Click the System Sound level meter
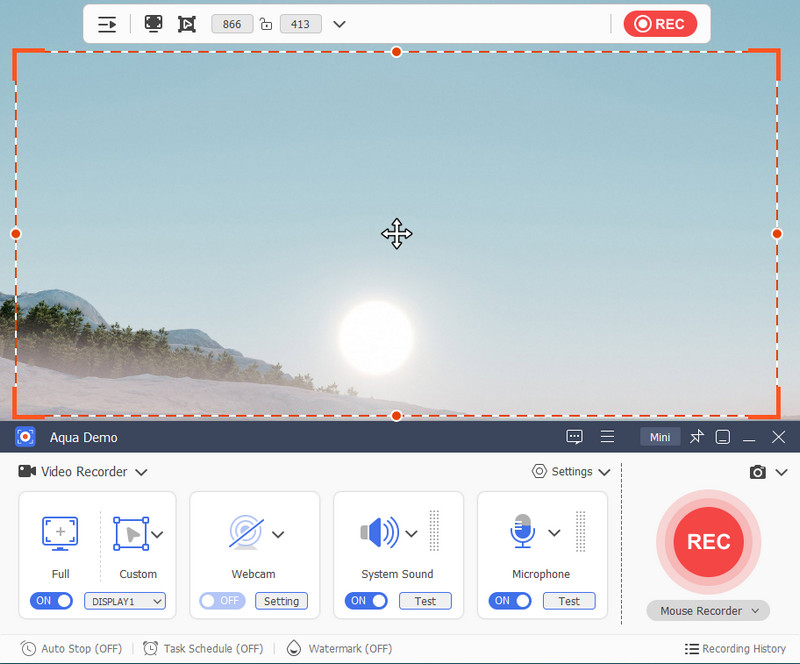800x664 pixels. (434, 531)
